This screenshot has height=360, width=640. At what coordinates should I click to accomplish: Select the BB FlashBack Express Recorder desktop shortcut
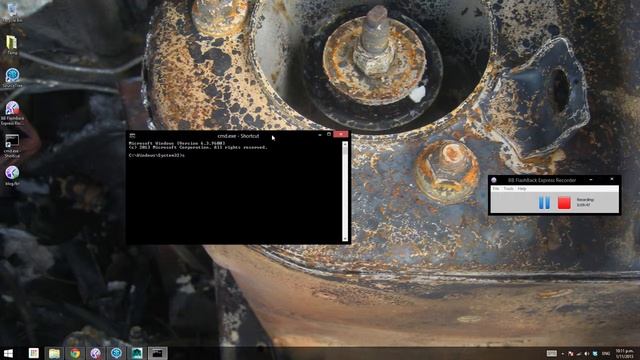[12, 113]
